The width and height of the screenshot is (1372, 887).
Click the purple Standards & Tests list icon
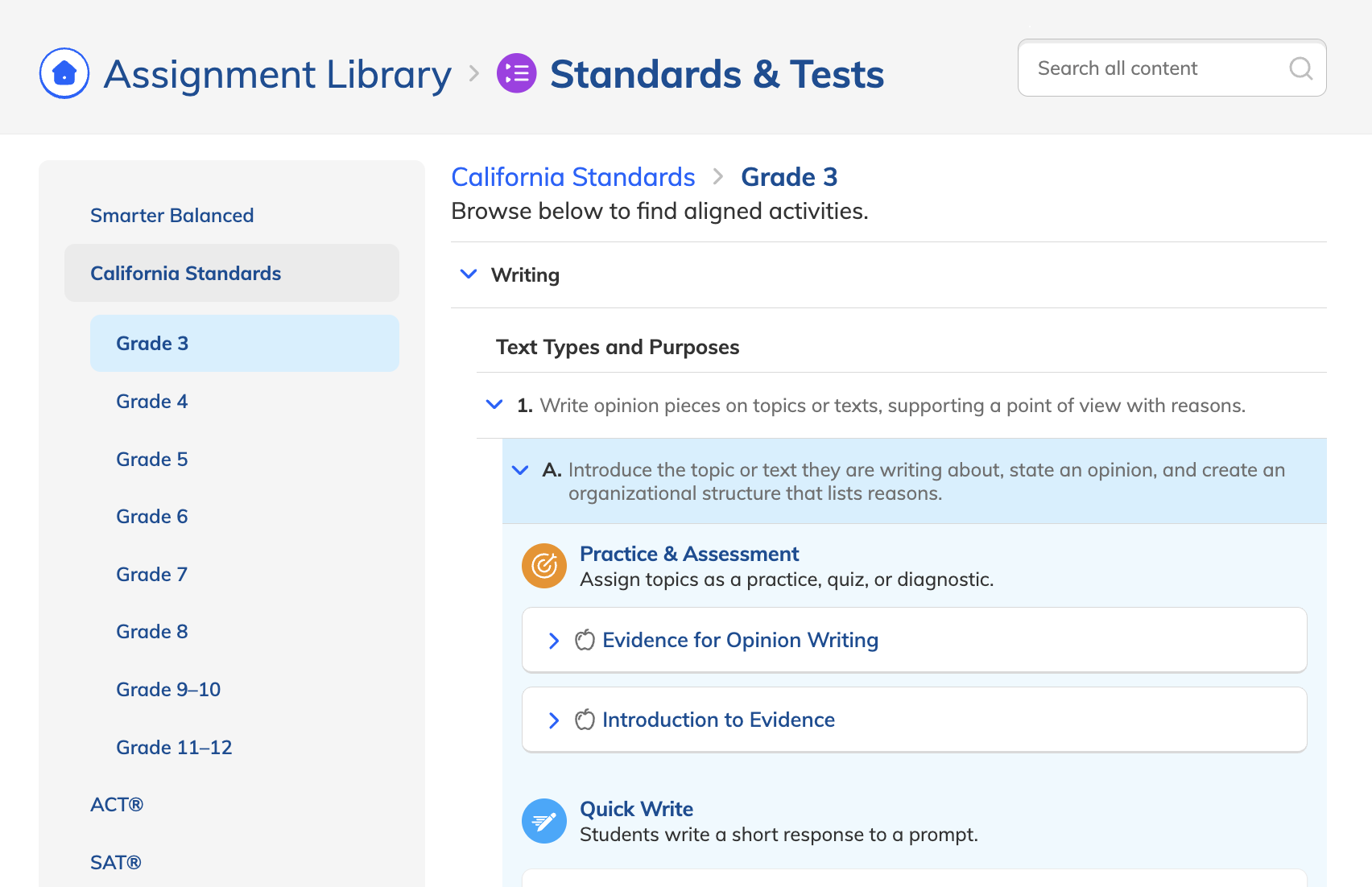click(x=517, y=73)
